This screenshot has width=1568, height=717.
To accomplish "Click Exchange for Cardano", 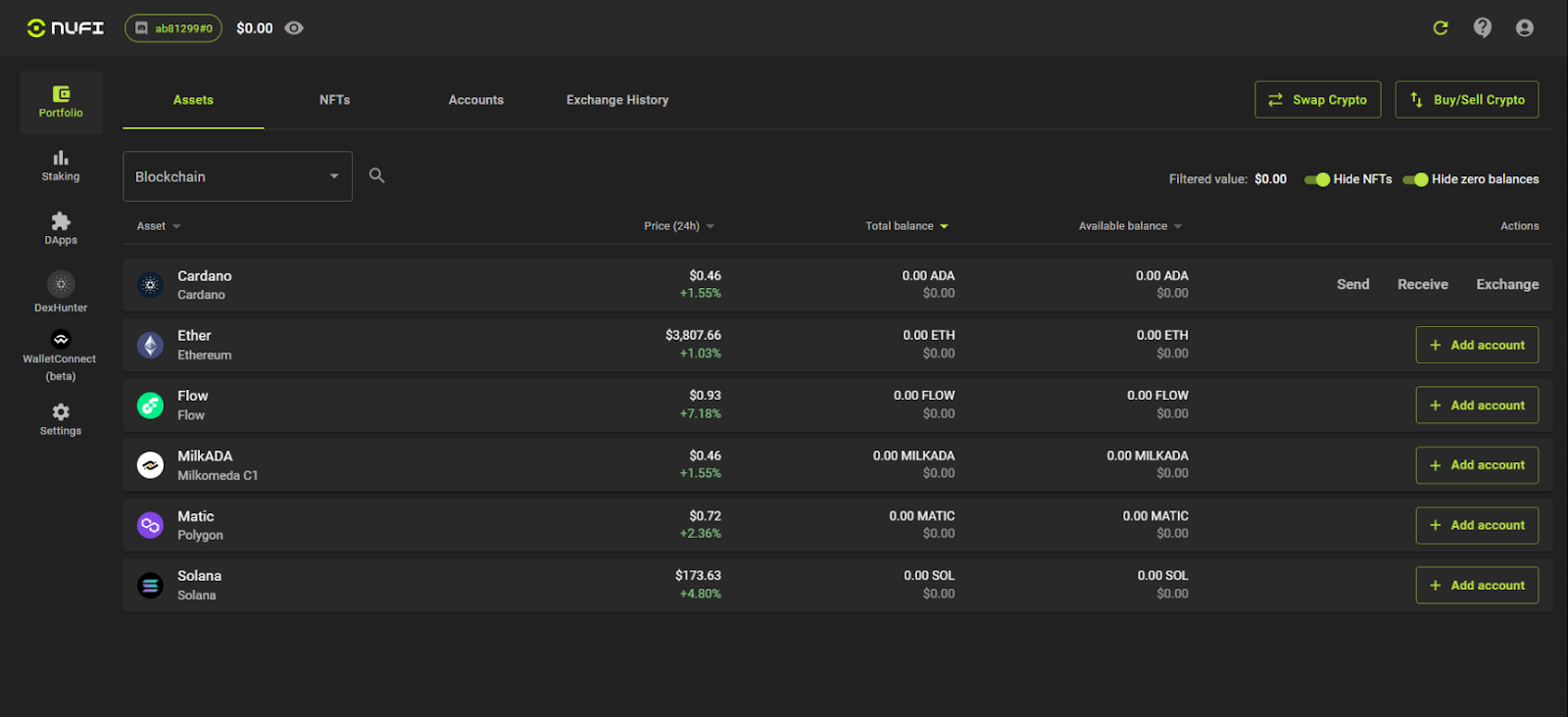I will tap(1507, 284).
